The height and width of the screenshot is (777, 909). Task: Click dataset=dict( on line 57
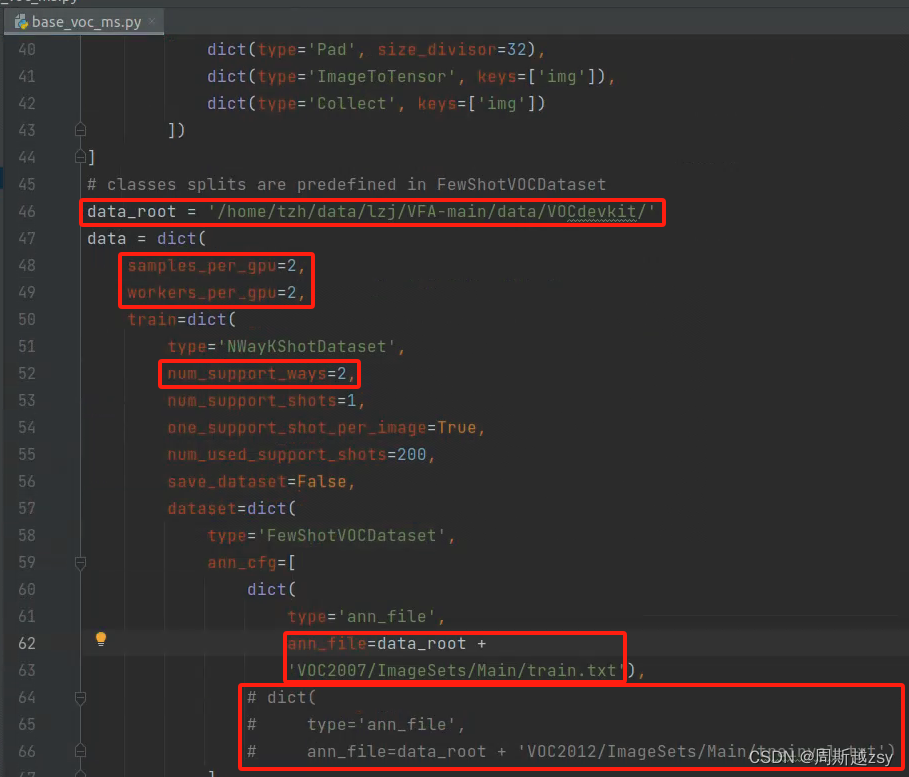click(x=232, y=509)
